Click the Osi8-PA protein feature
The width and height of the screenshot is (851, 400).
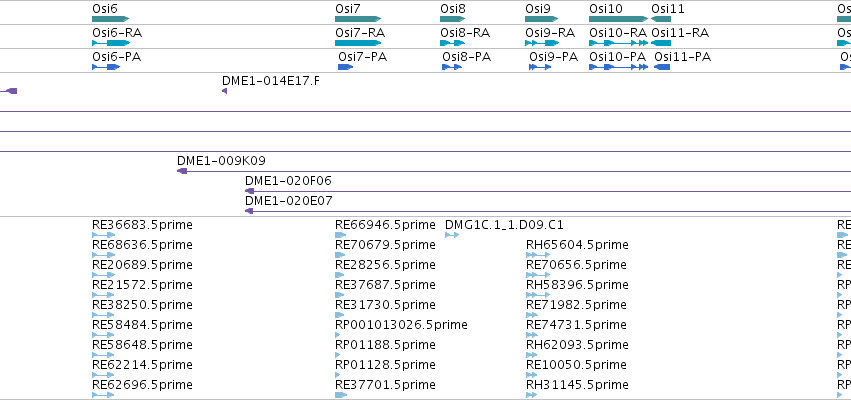[452, 67]
